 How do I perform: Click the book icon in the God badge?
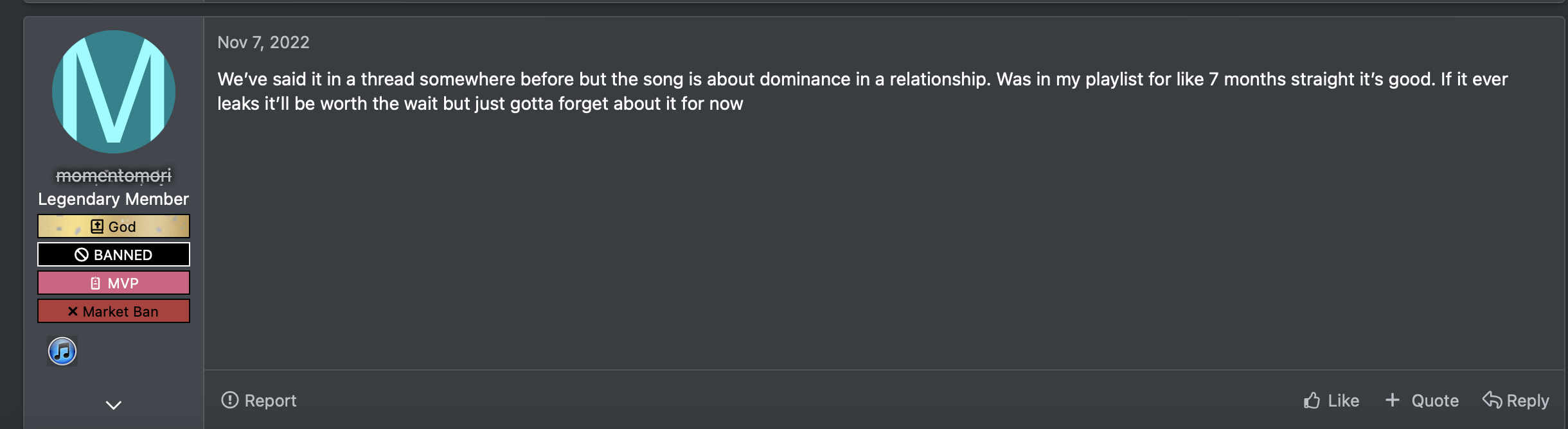97,227
